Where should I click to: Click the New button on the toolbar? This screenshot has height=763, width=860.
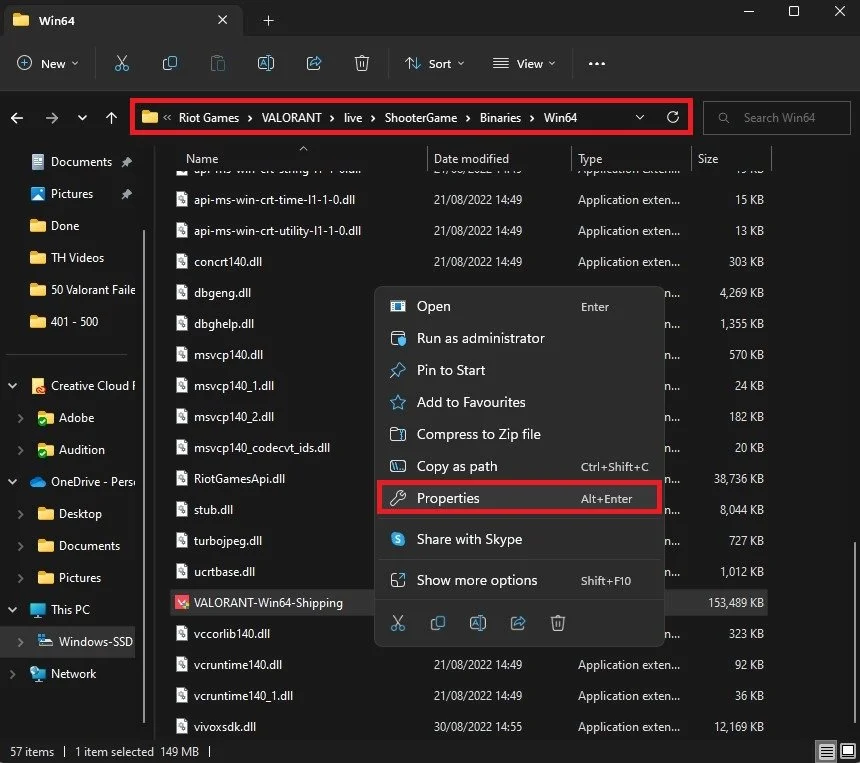[x=47, y=63]
